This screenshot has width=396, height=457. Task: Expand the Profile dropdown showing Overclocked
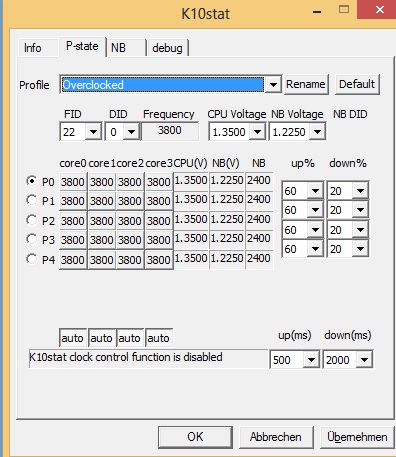tap(273, 85)
